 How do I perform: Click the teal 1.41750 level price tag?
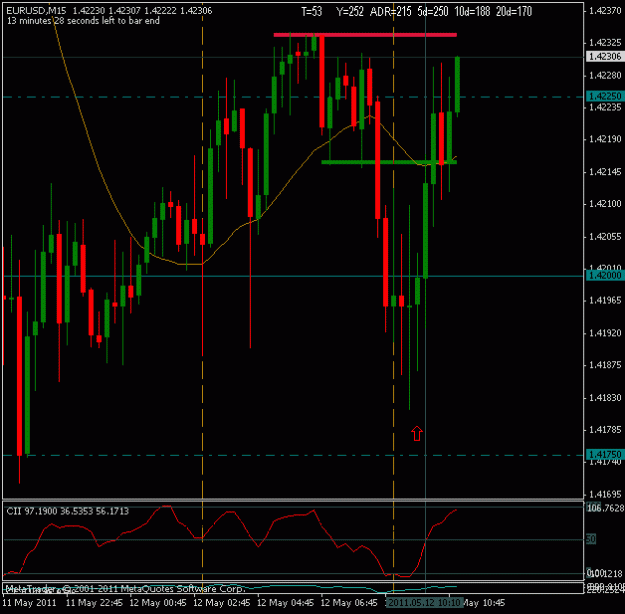605,455
